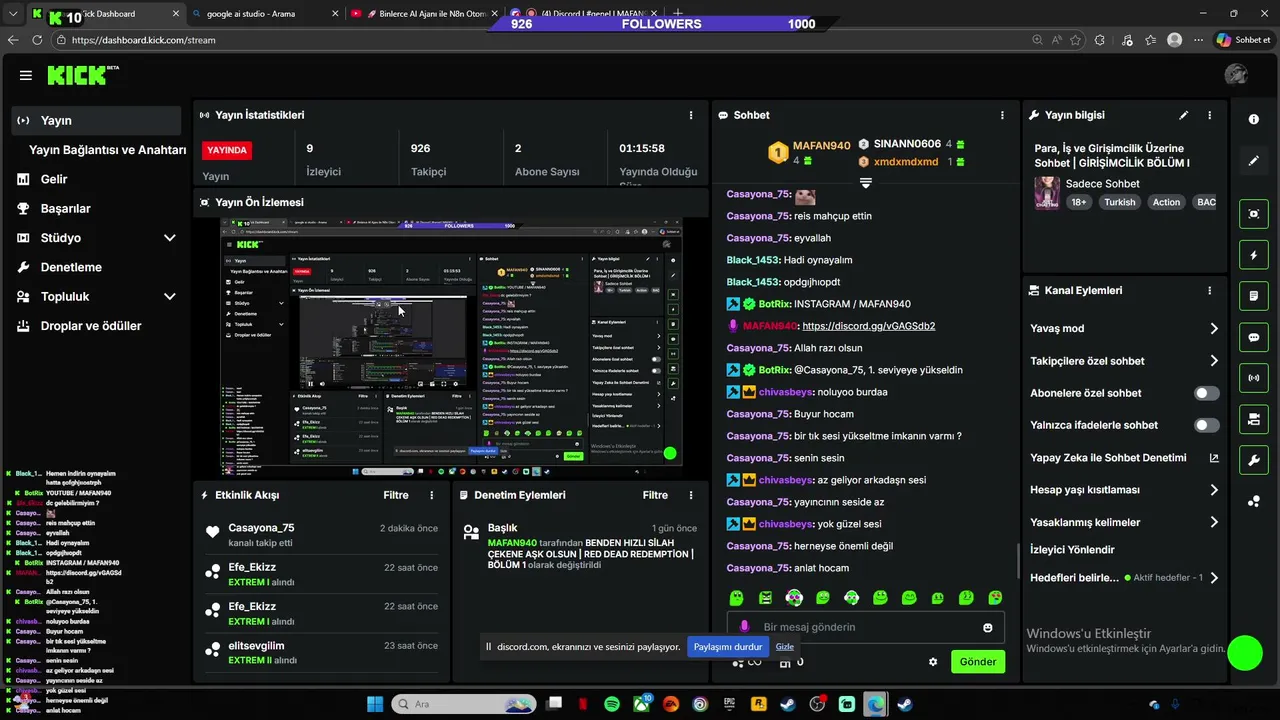Toggle the chat bubble icon in the right rail
Image resolution: width=1280 pixels, height=720 pixels.
point(1254,337)
